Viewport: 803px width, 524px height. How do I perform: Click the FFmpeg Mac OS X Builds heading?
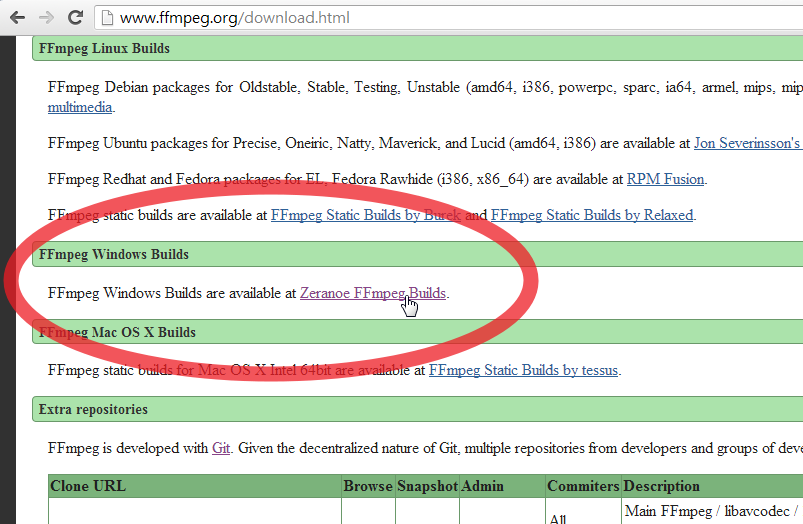coord(117,332)
